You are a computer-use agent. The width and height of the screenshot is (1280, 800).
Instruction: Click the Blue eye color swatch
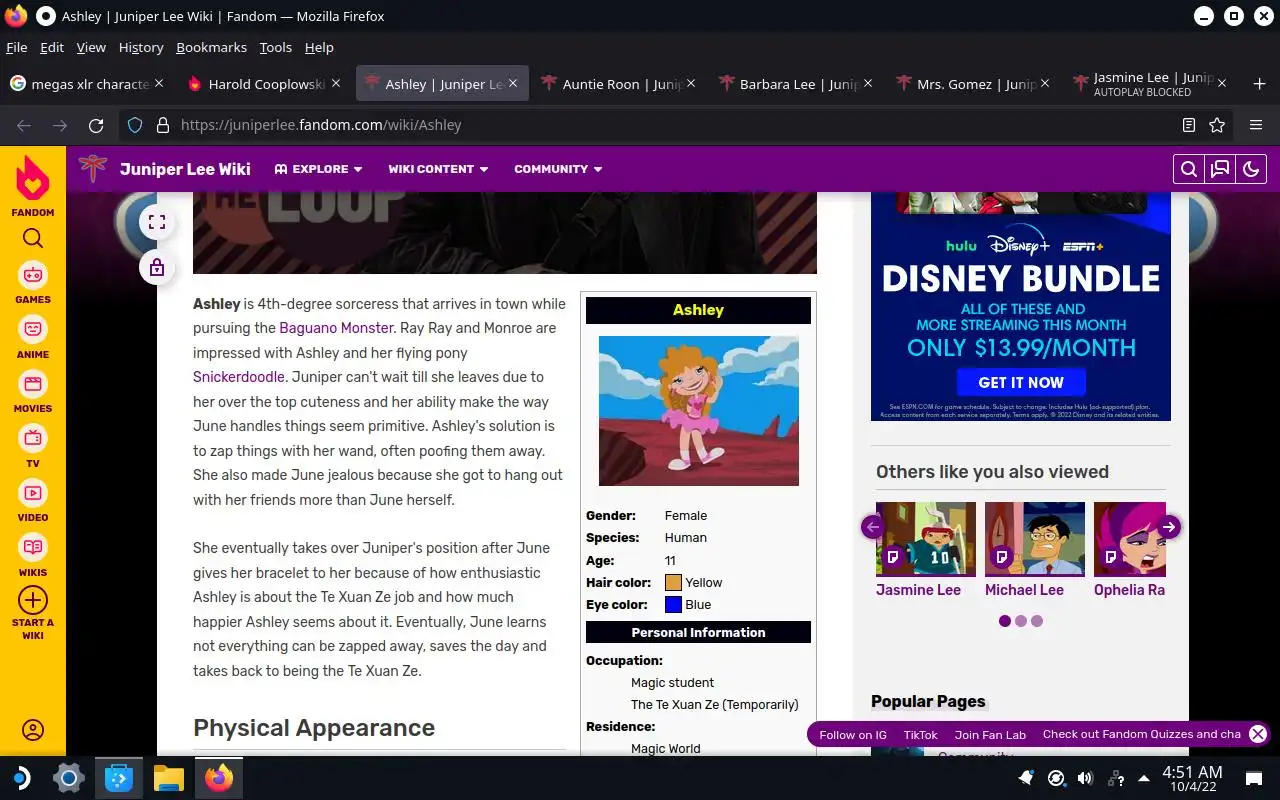coord(673,604)
